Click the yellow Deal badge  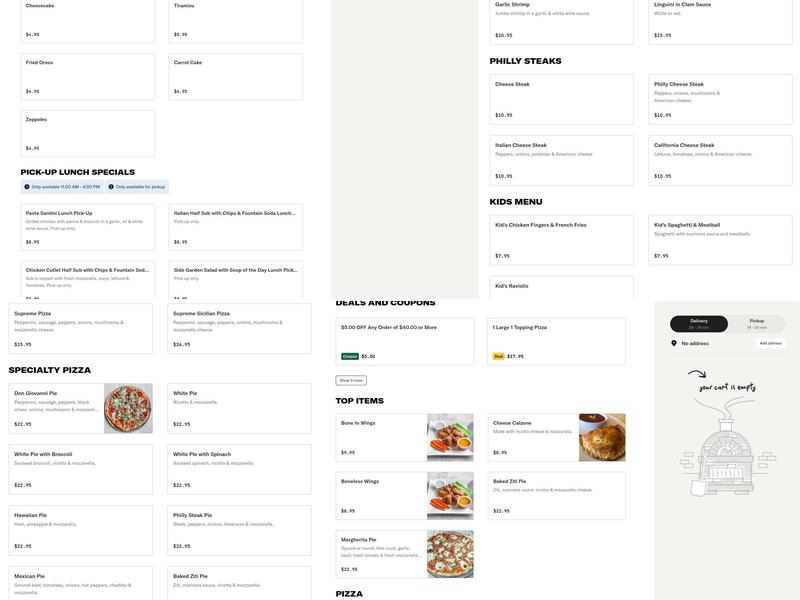coord(498,356)
